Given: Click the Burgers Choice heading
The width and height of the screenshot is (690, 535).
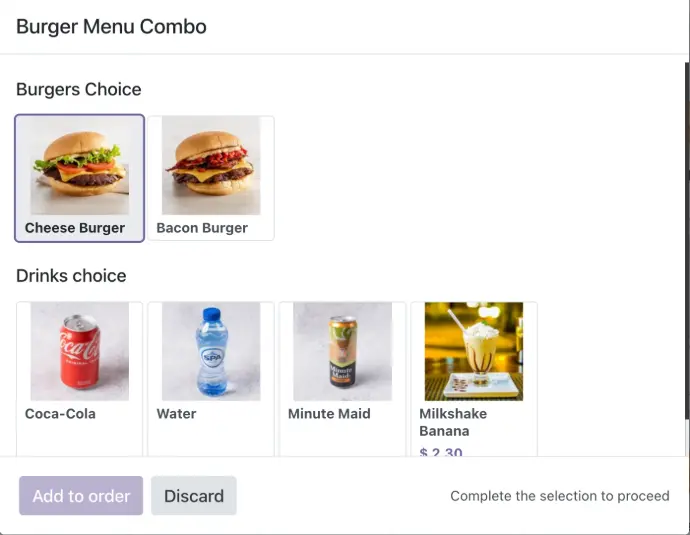Looking at the screenshot, I should tap(79, 90).
